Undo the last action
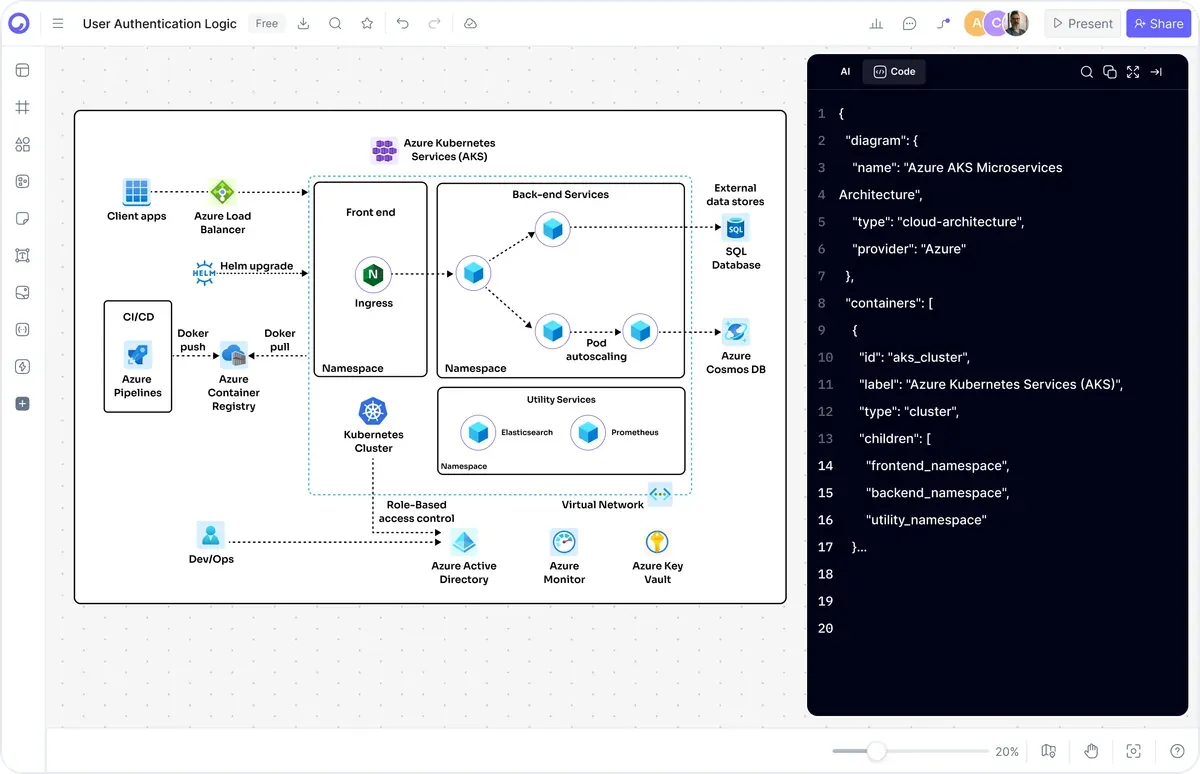Viewport: 1200px width, 774px height. [x=402, y=23]
